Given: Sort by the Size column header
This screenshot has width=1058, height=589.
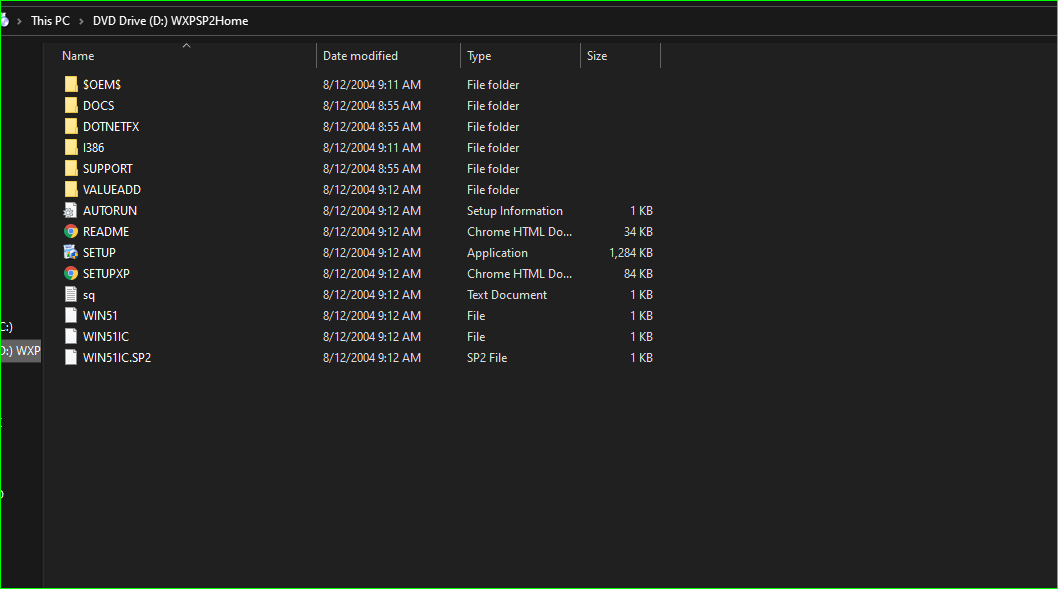Looking at the screenshot, I should pyautogui.click(x=597, y=56).
